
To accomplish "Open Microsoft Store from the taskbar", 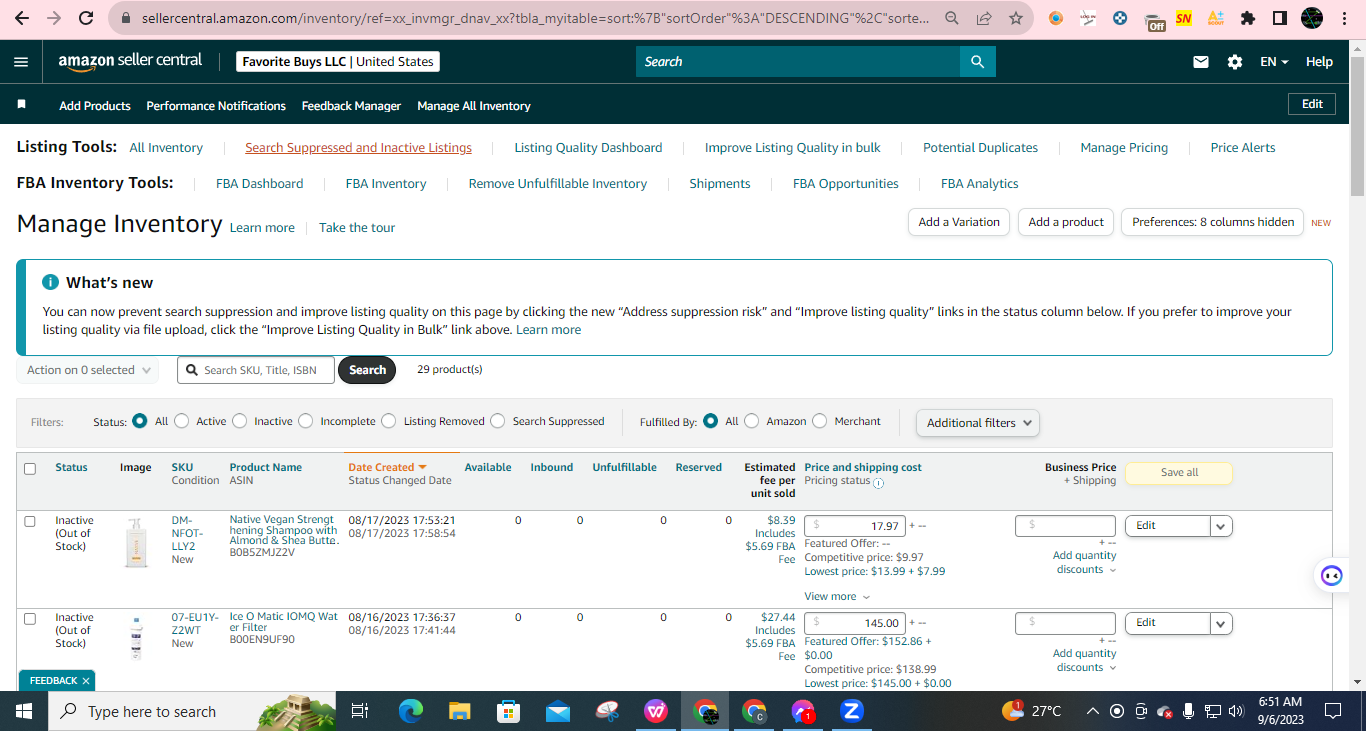I will tap(508, 711).
